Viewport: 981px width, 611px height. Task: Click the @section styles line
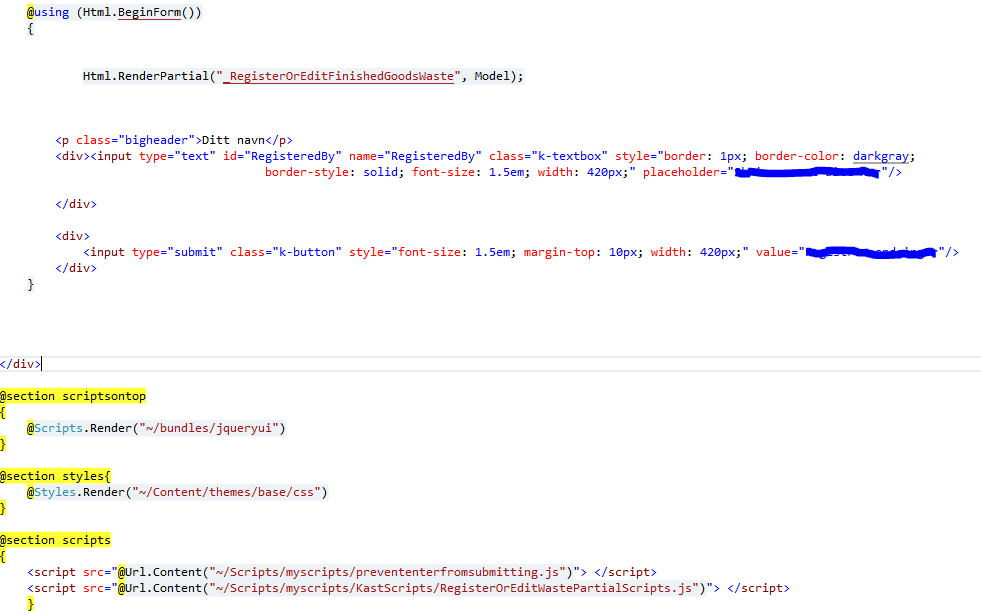coord(55,476)
